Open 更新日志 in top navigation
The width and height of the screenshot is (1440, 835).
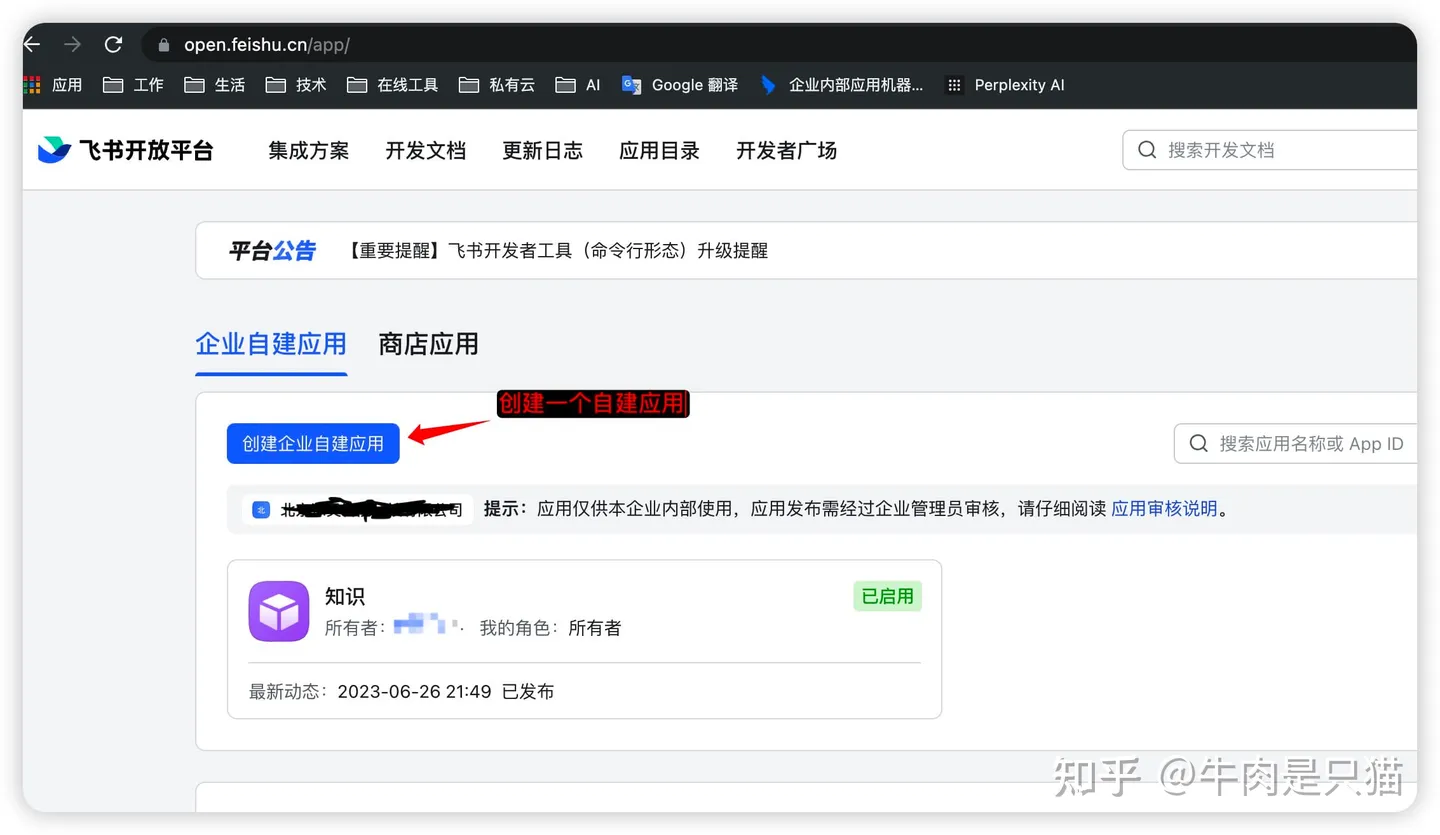542,151
